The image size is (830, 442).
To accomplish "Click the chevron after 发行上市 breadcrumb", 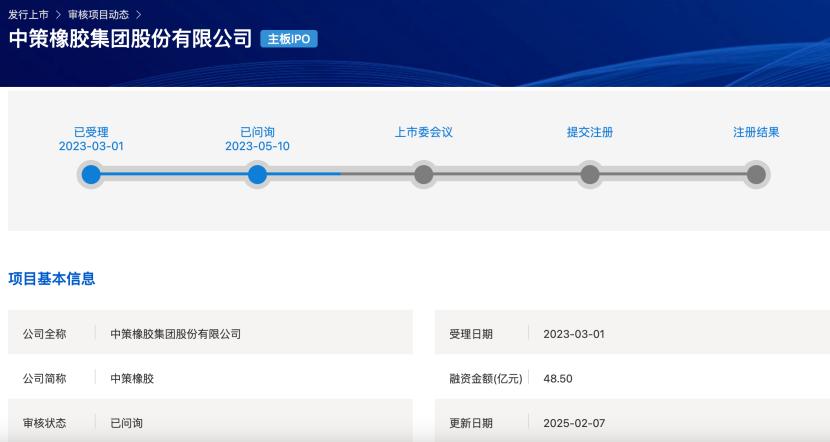I will pos(58,15).
